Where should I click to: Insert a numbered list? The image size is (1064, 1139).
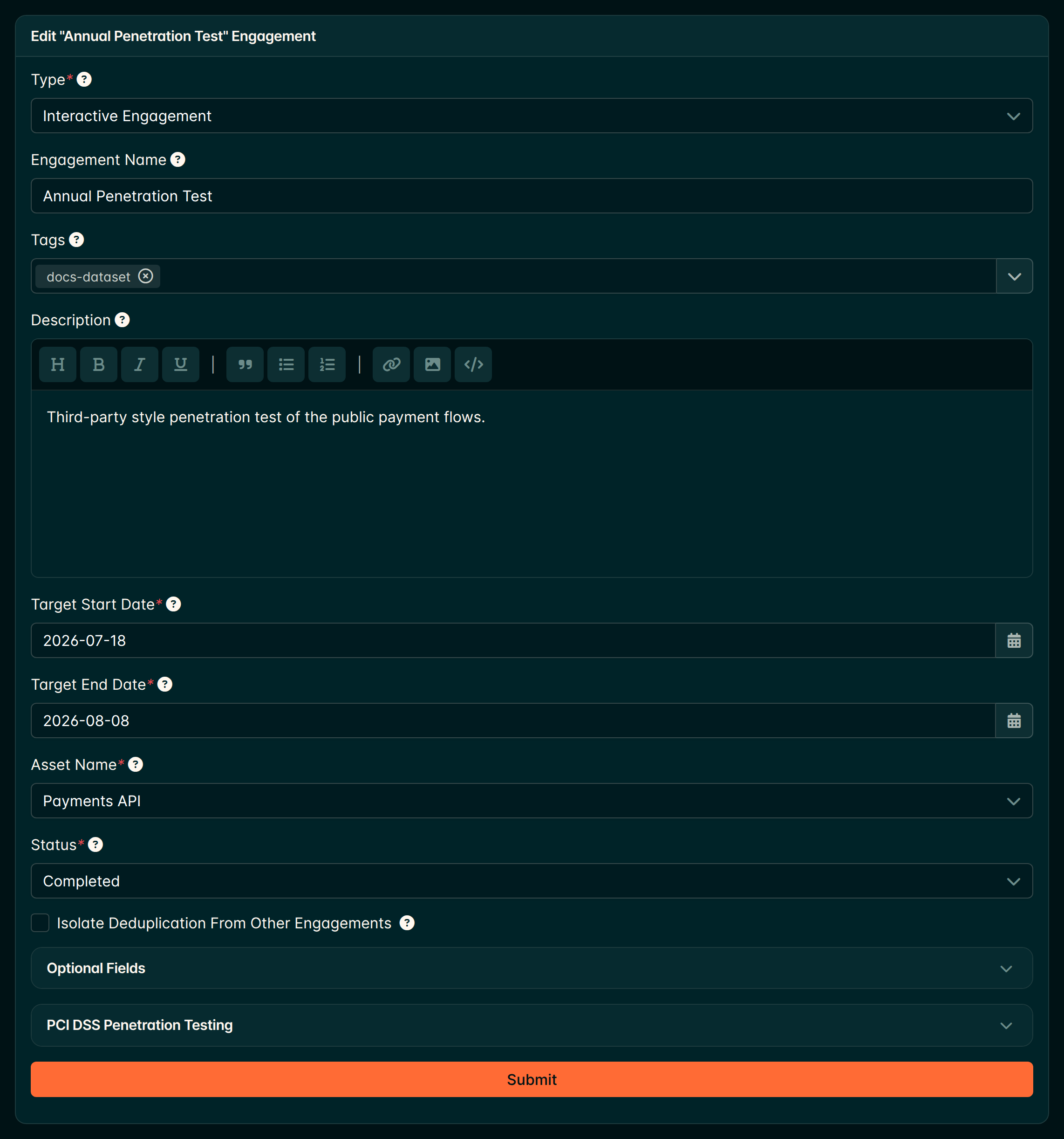[327, 364]
